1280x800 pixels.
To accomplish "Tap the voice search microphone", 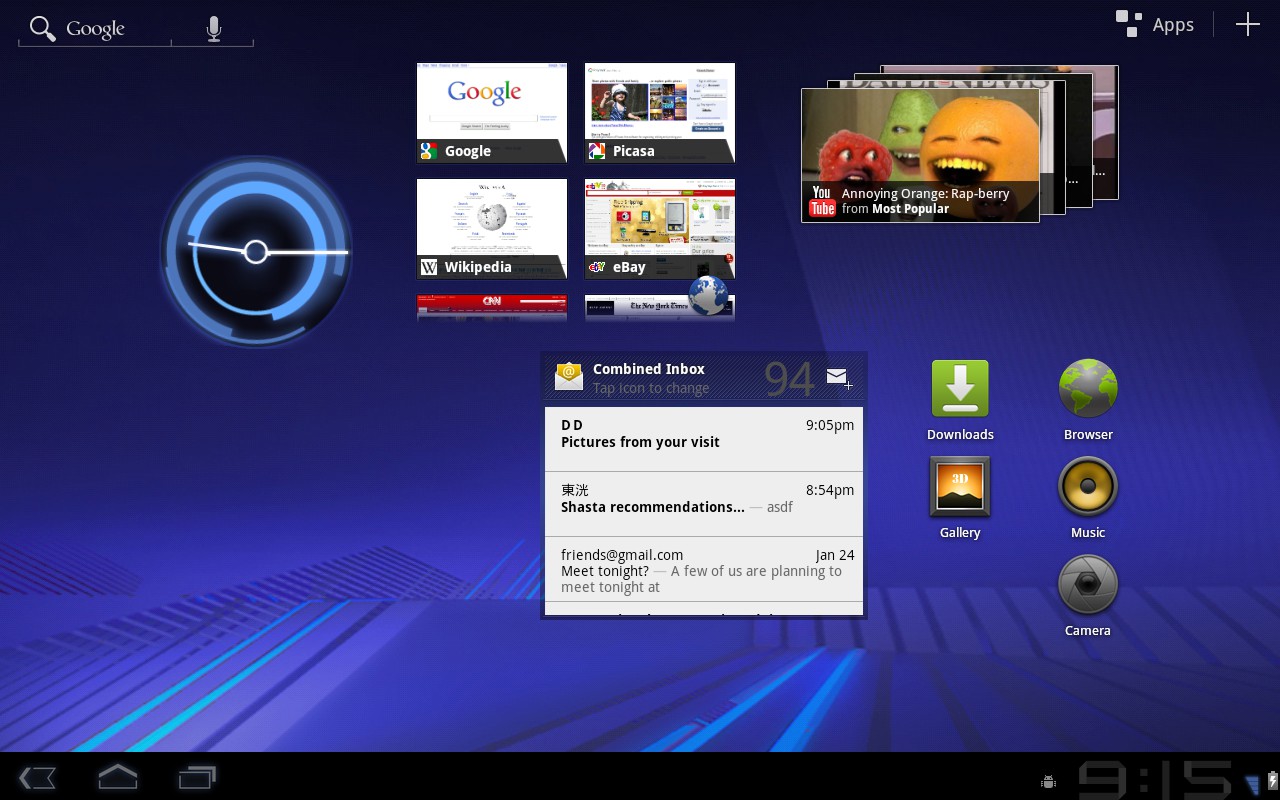I will coord(213,28).
